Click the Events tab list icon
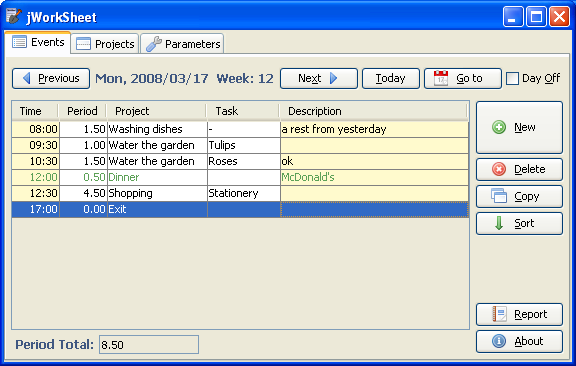The width and height of the screenshot is (576, 366). pyautogui.click(x=19, y=42)
